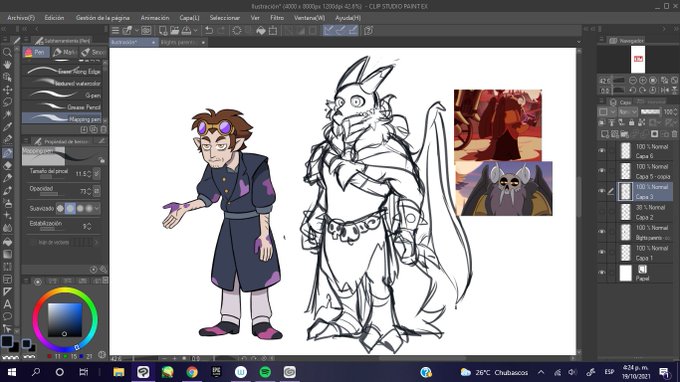Open dropdown arrow next to Clip Studio icon
Screen dimensions: 680x382
click(137, 30)
